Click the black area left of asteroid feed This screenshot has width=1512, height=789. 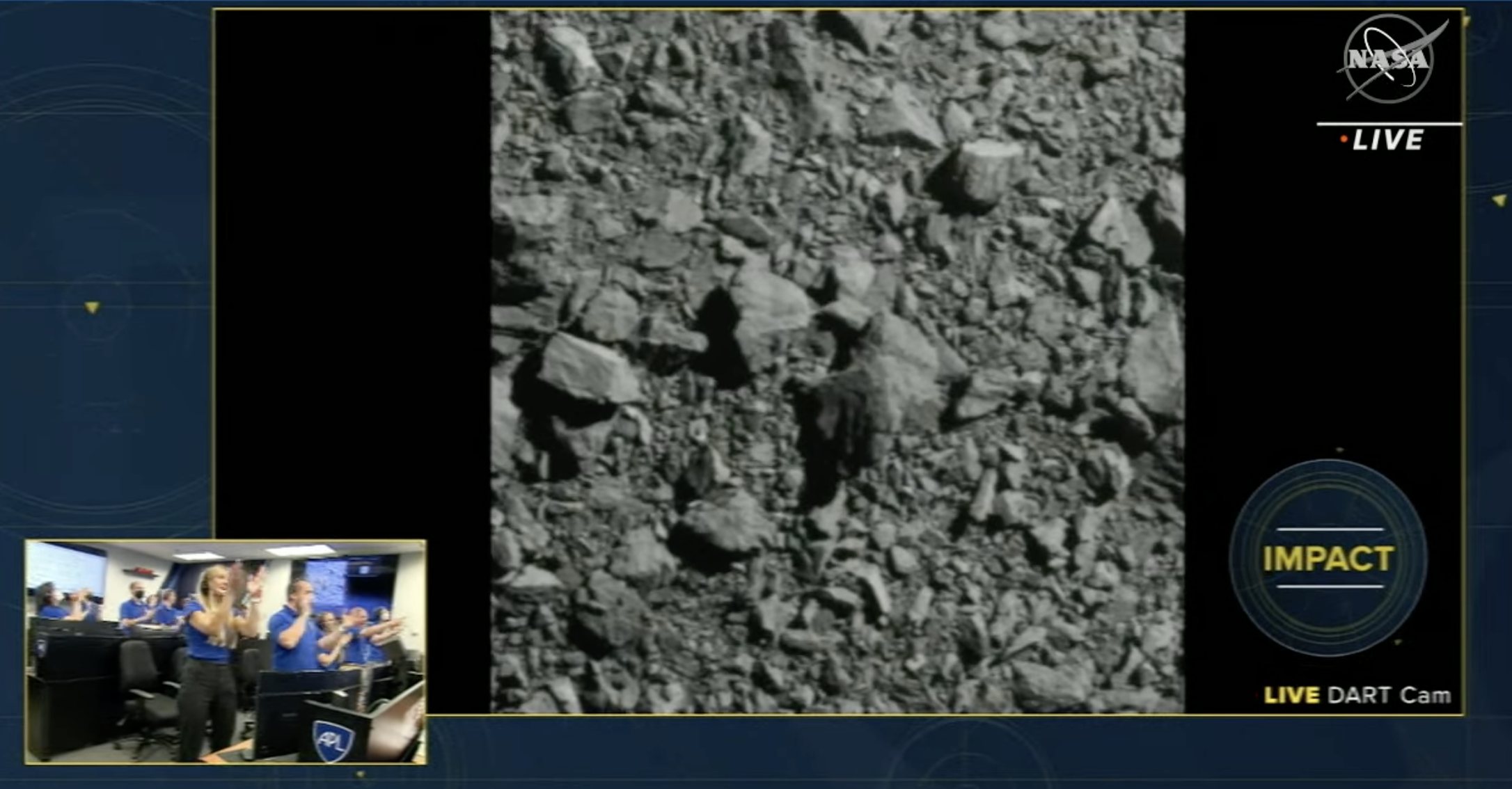[x=352, y=278]
